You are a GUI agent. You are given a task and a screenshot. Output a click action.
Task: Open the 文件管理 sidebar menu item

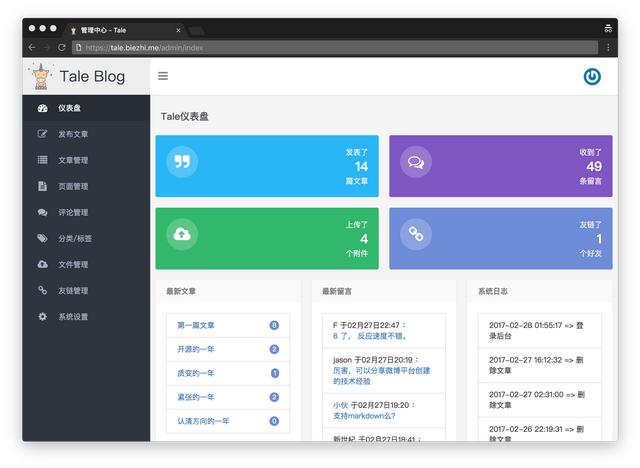point(86,264)
